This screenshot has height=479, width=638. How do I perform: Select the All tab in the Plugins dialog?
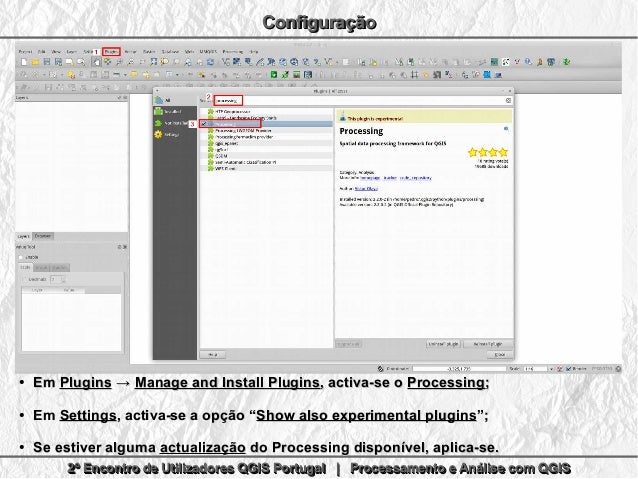175,100
